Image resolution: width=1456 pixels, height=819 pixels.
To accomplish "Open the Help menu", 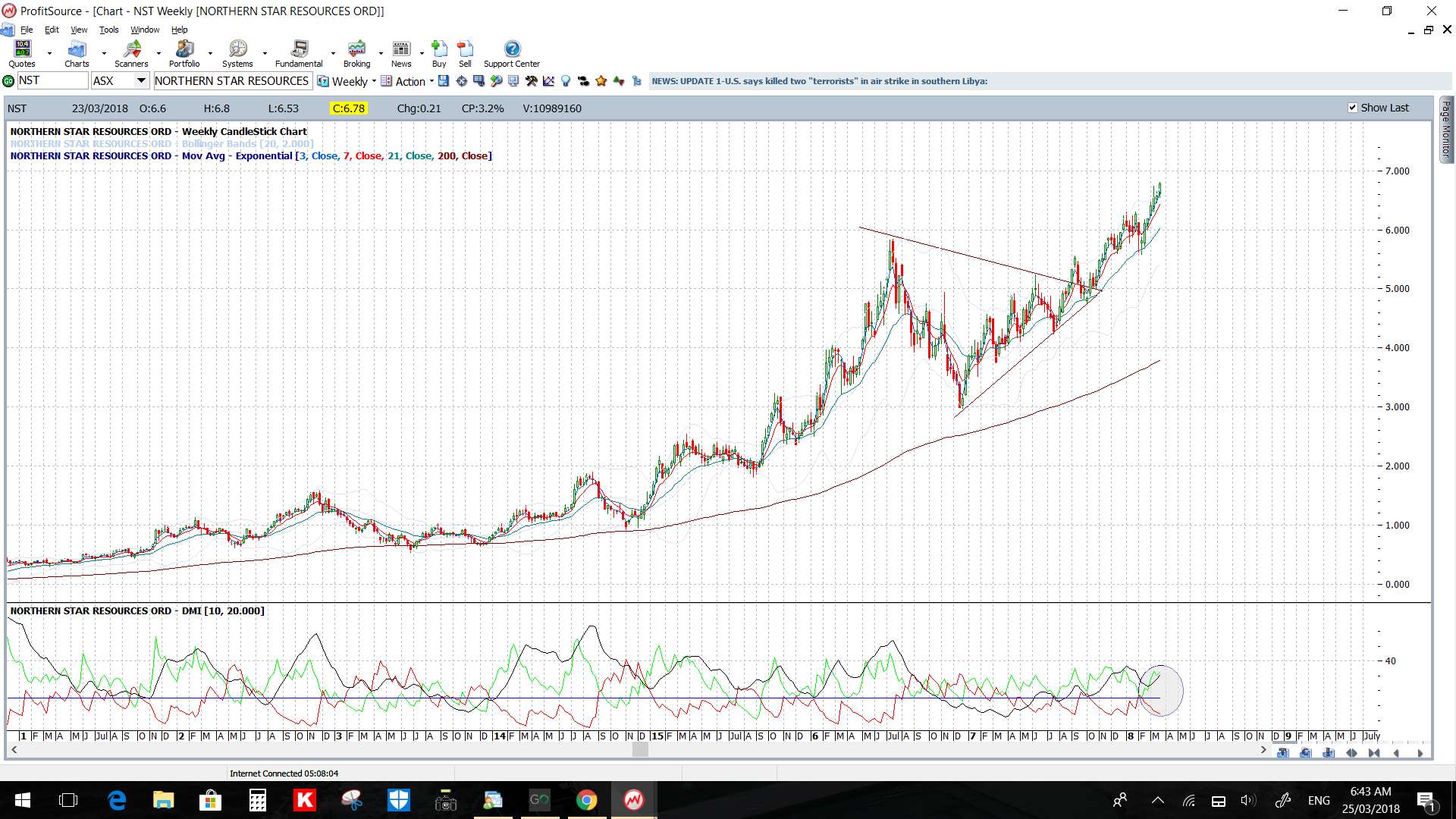I will tap(179, 30).
